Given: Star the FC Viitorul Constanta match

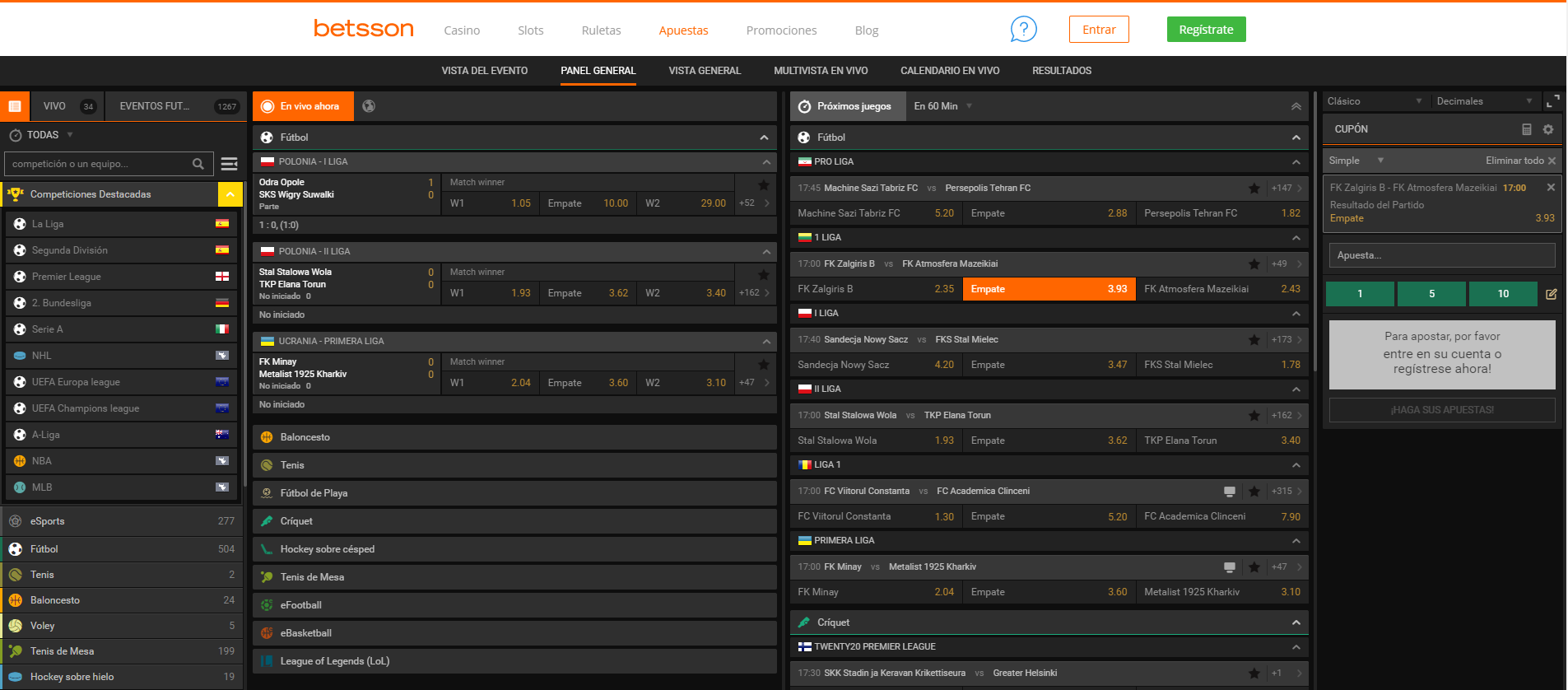Looking at the screenshot, I should (1254, 492).
